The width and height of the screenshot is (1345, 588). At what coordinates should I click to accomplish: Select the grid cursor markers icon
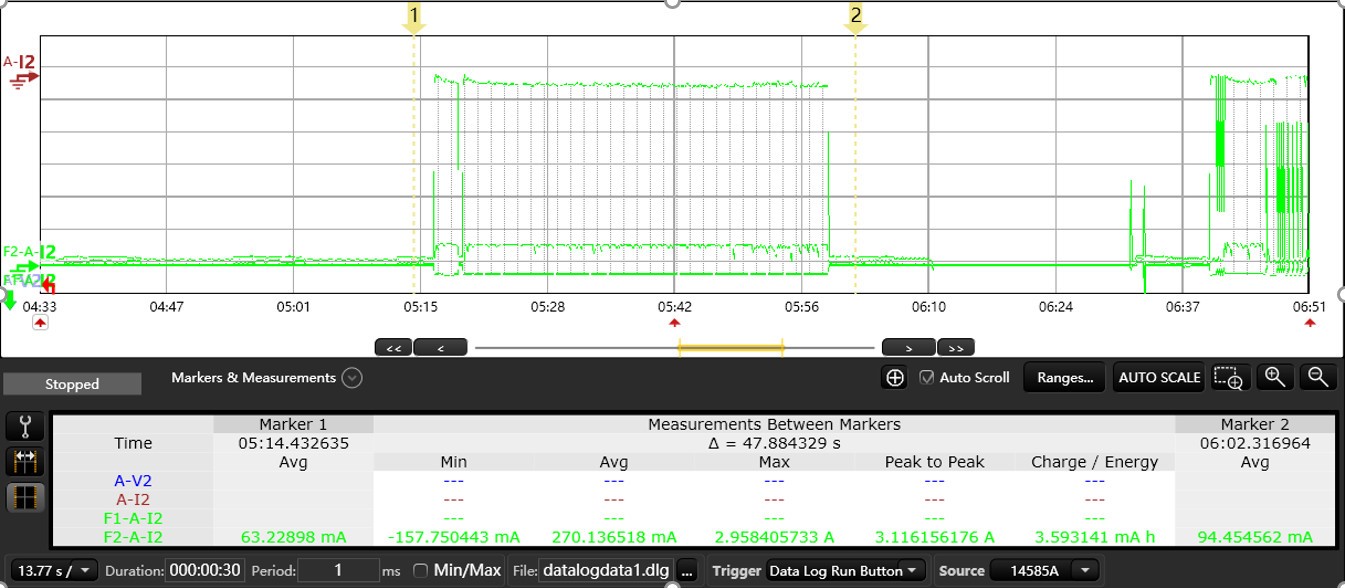25,496
